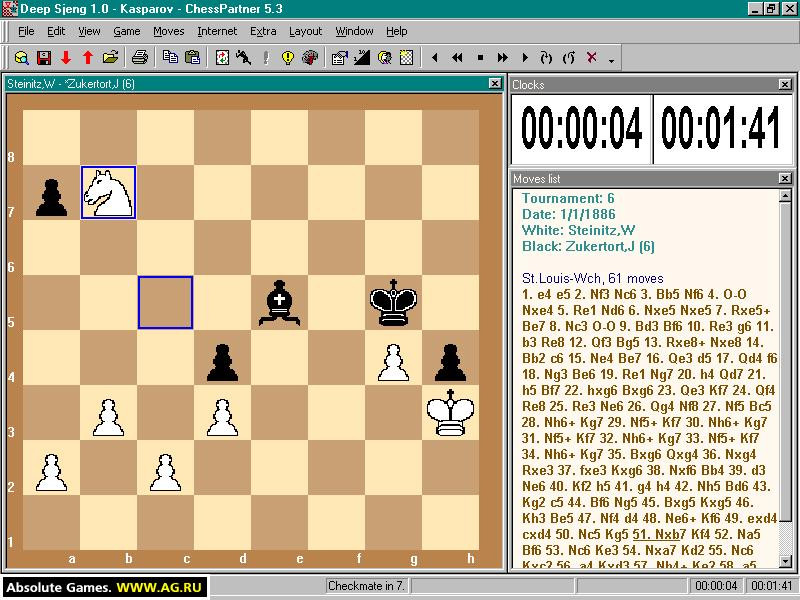The image size is (800, 600).
Task: Click the properties sheet toolbar icon
Action: (339, 58)
